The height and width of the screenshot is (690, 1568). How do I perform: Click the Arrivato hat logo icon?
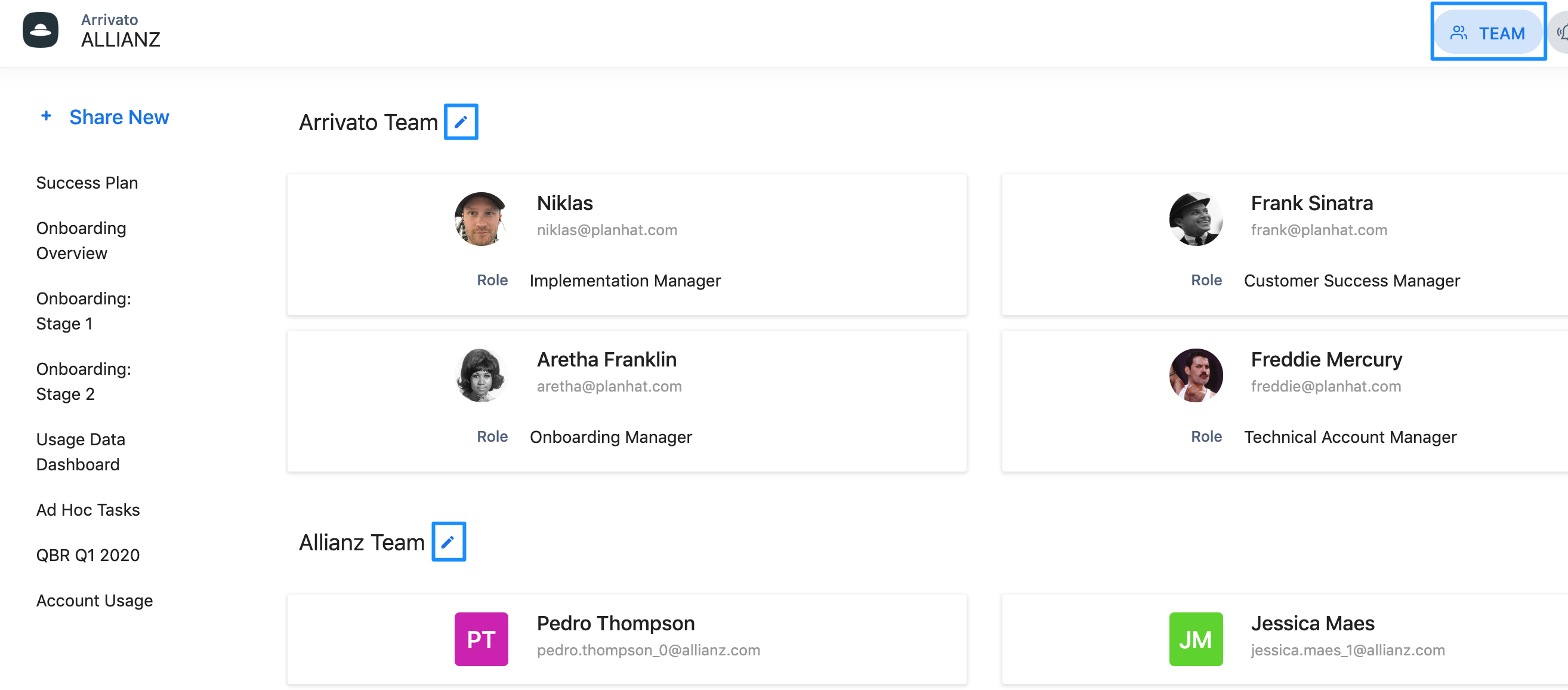[40, 30]
